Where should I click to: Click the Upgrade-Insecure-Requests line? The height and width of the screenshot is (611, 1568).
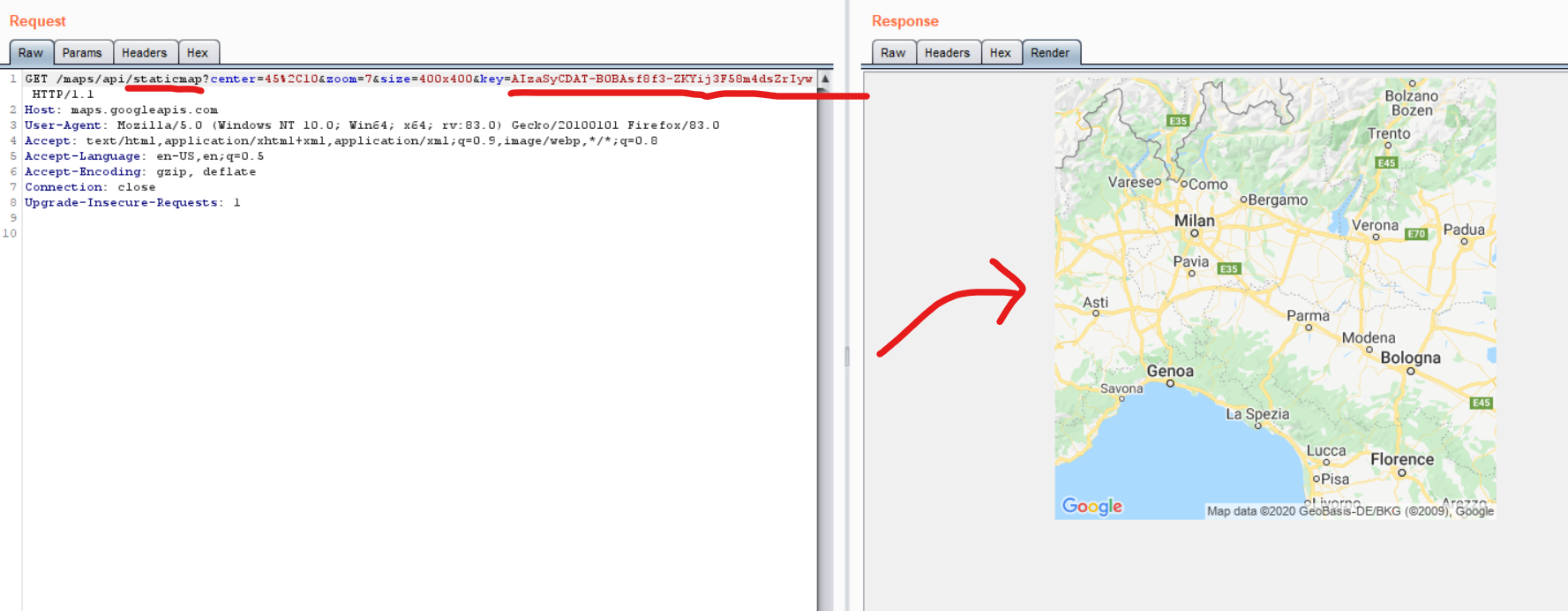pos(132,203)
